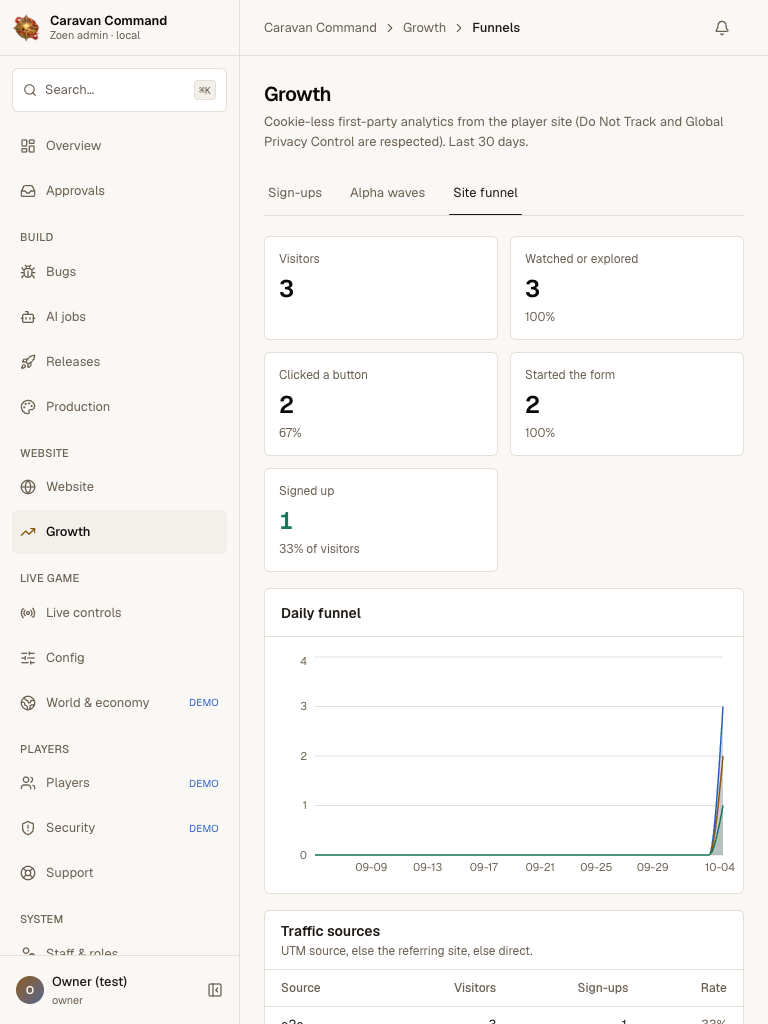Click the Daily funnel heading

click(321, 613)
